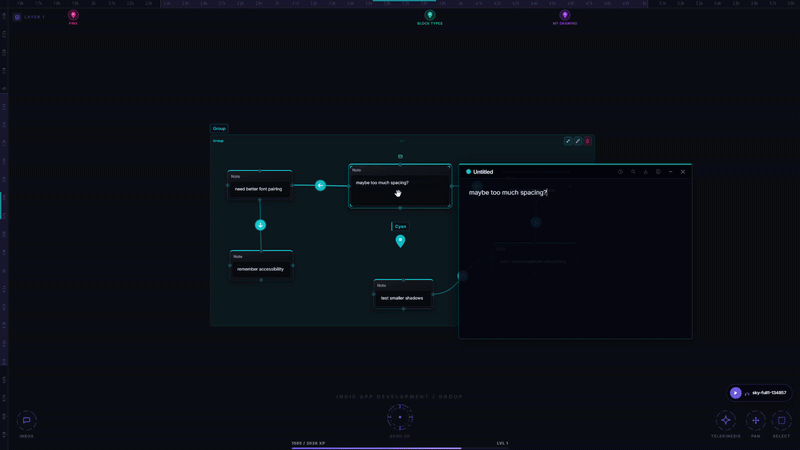Click the left arrow connector button
The height and width of the screenshot is (450, 800).
320,186
